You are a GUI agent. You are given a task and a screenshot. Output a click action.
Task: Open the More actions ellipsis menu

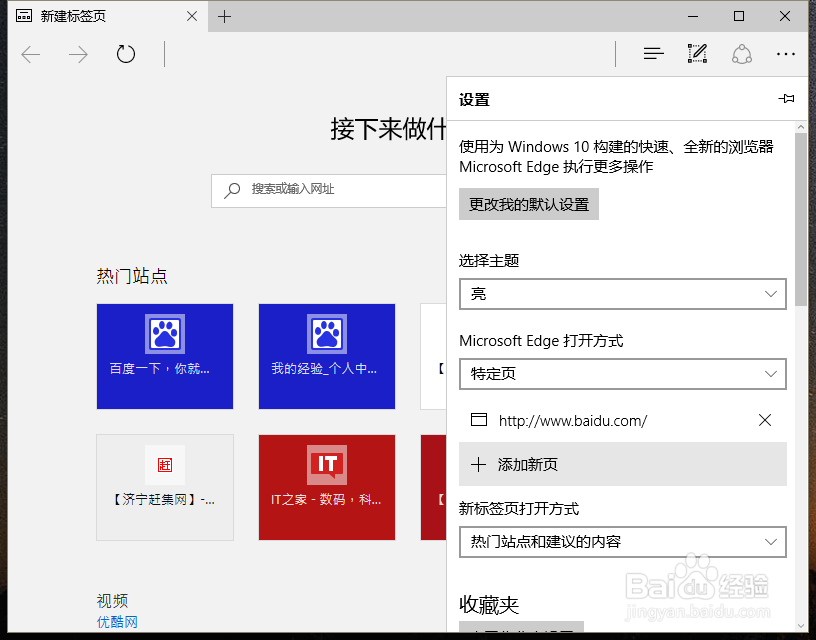click(785, 54)
